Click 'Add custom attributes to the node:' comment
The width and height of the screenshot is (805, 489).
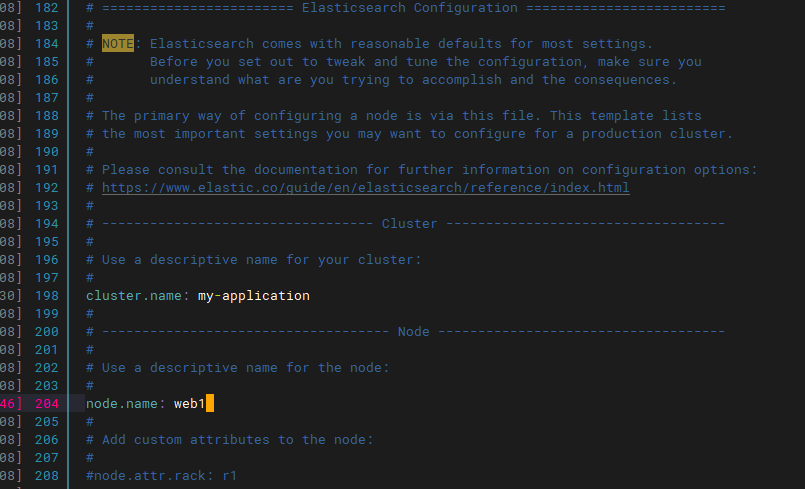(x=229, y=440)
